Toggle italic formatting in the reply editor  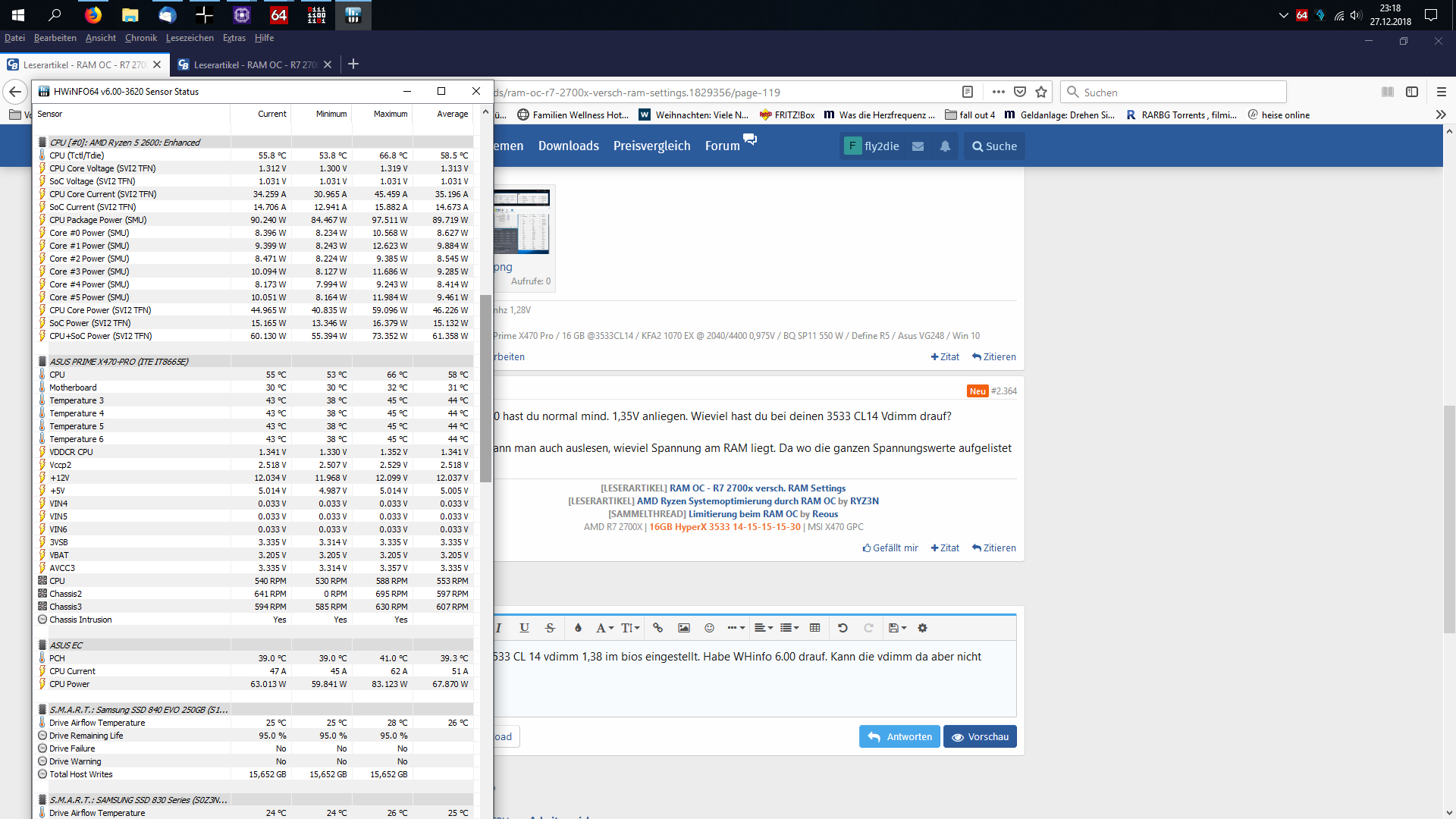coord(499,628)
